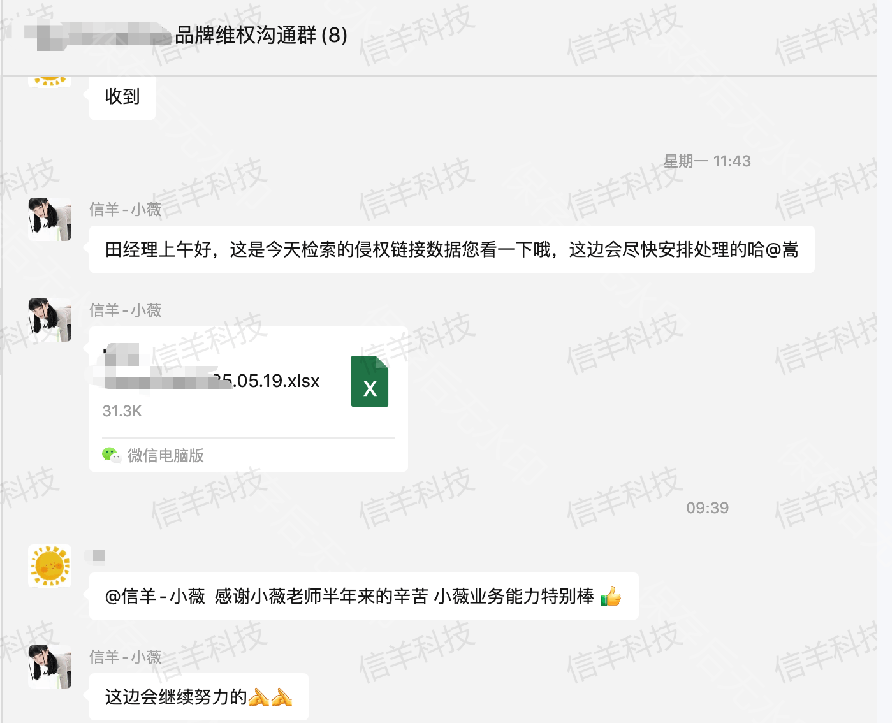Click the @信羊-小薇 mention text
The image size is (892, 723).
click(155, 596)
